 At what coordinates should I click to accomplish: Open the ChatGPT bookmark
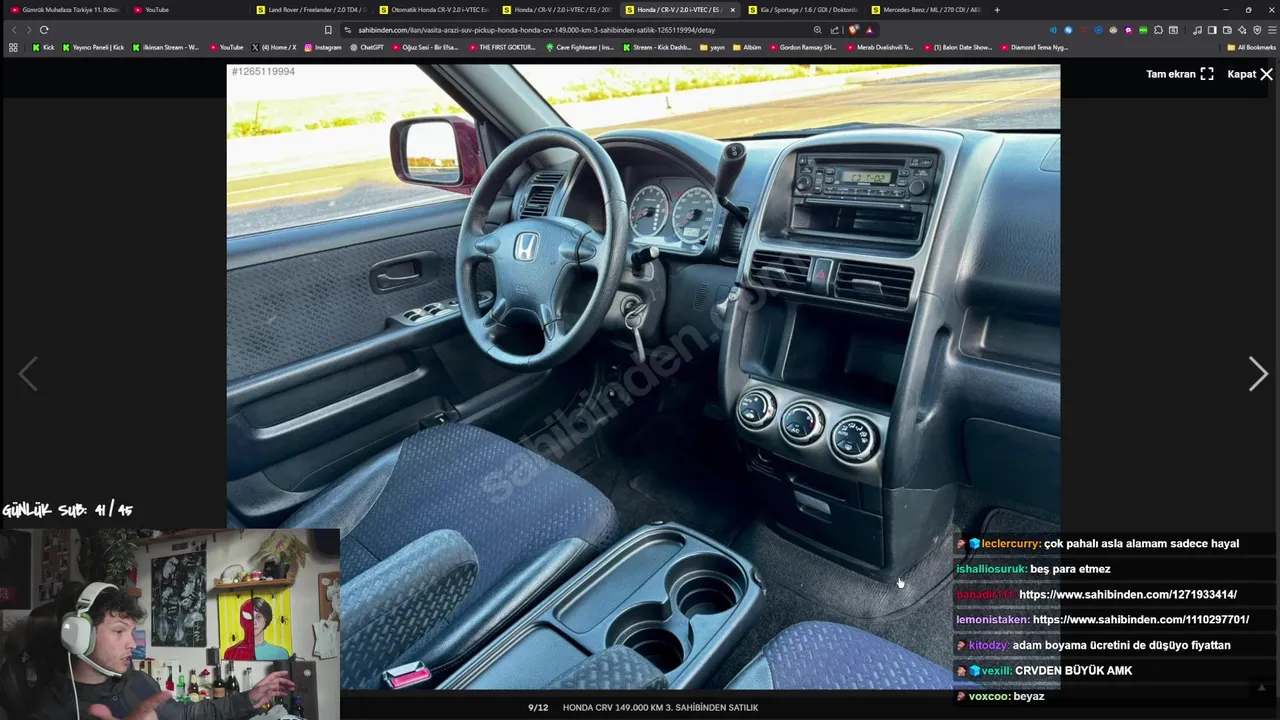click(x=367, y=47)
